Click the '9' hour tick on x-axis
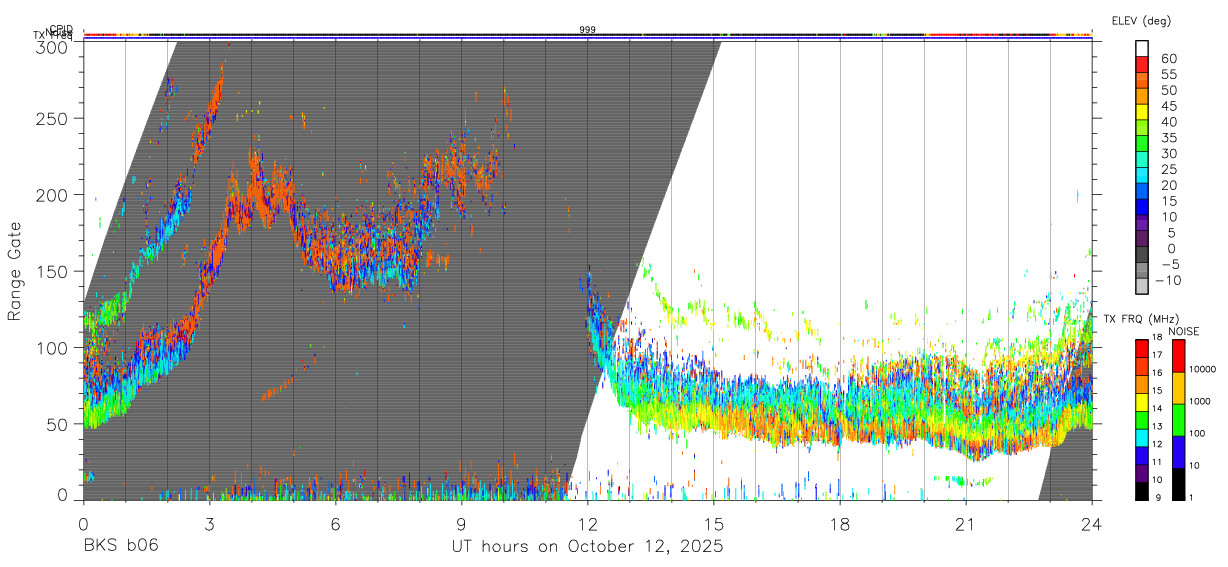The width and height of the screenshot is (1228, 567). 462,524
